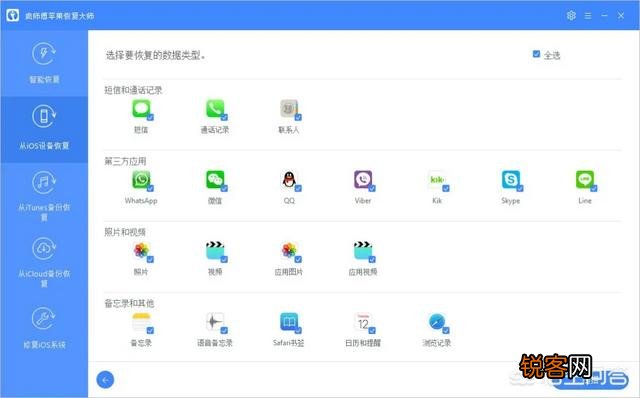Viewport: 640px width, 398px height.
Task: Uncheck the checkbox on 照片 icon
Action: pos(150,259)
